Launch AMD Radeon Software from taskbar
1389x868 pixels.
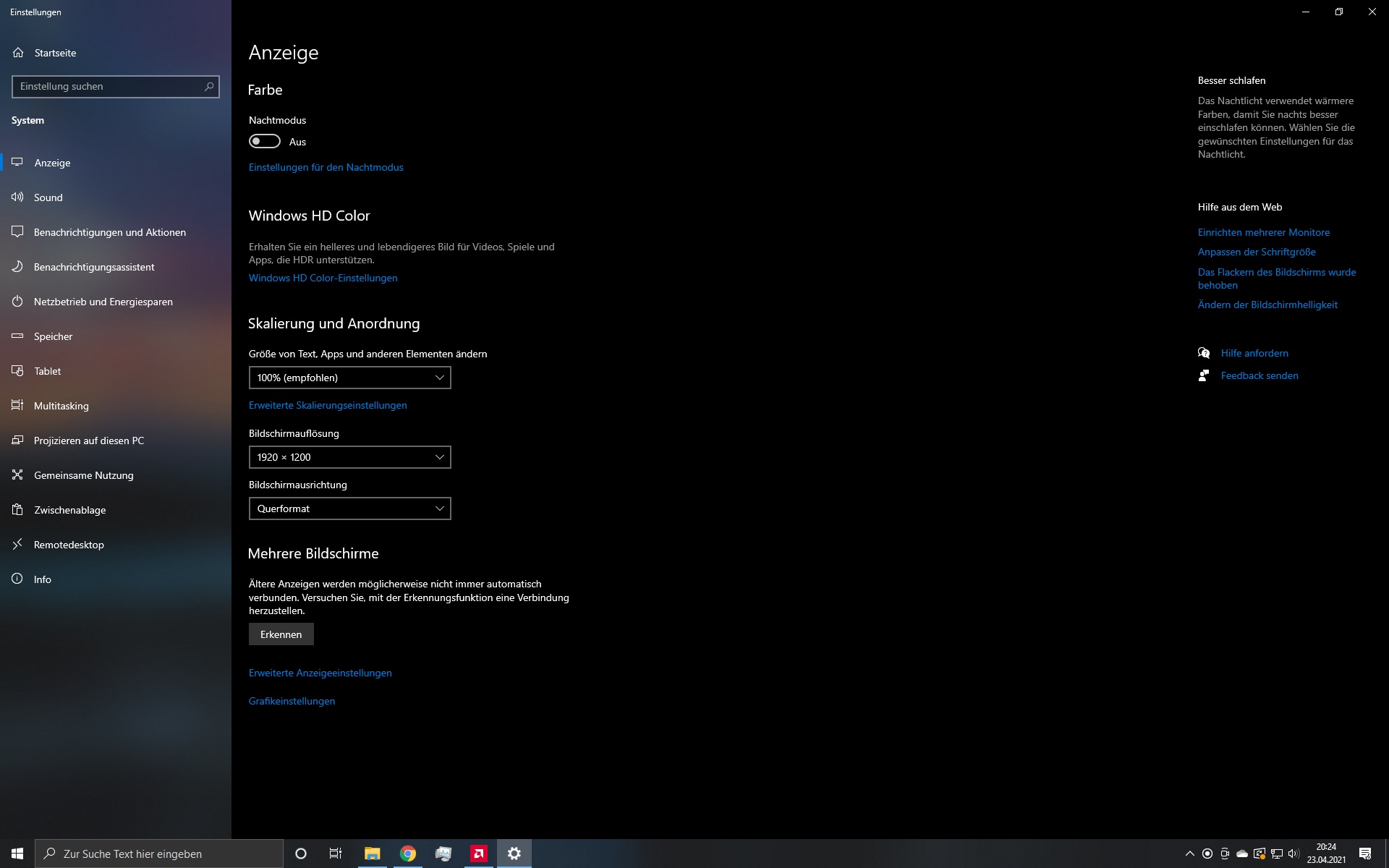pyautogui.click(x=478, y=854)
